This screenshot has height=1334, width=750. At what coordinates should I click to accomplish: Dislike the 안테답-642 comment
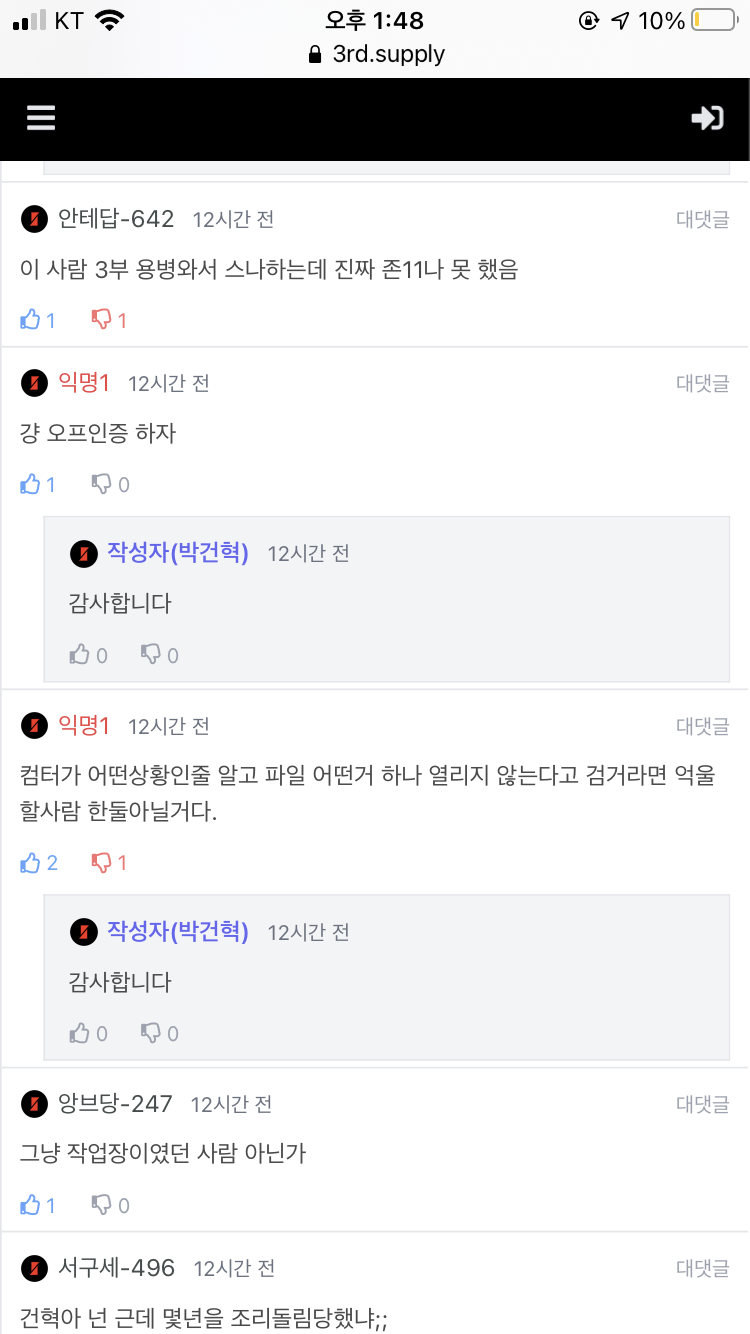103,320
